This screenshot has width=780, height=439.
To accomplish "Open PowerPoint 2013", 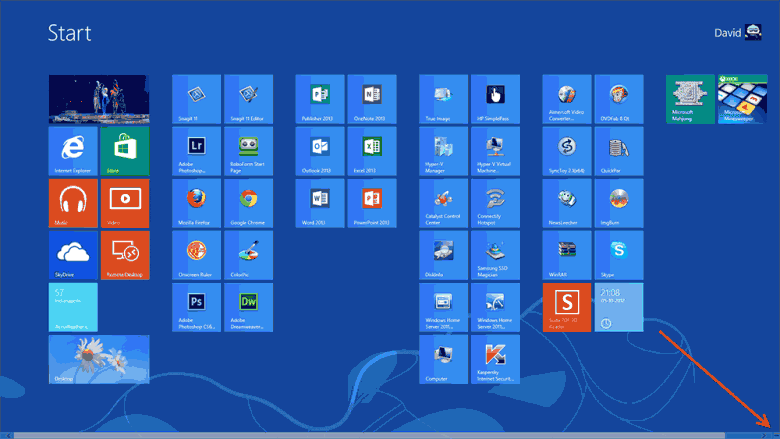I will 372,203.
